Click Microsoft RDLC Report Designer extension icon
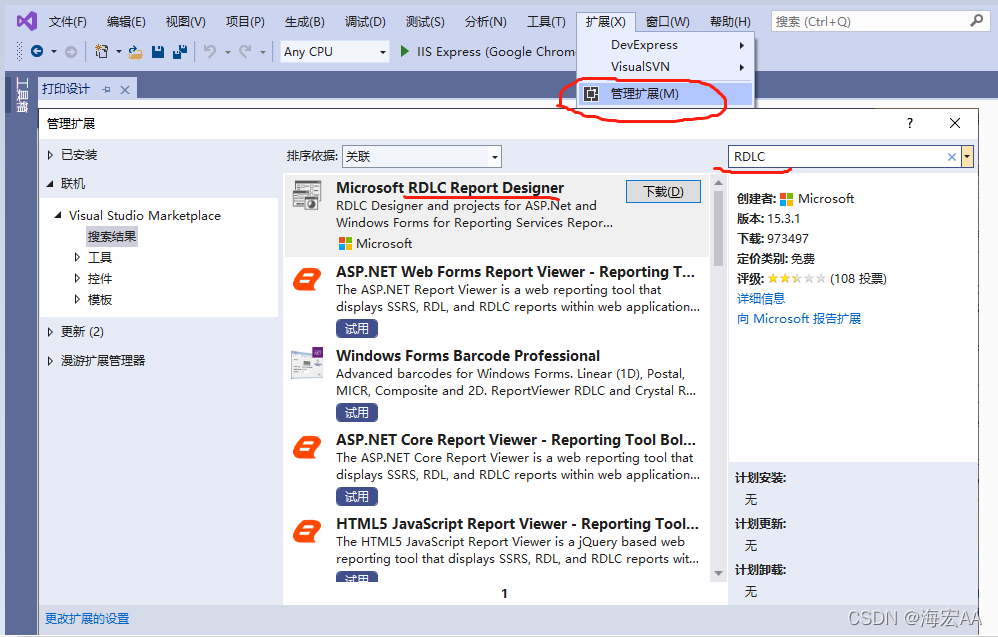998x637 pixels. coord(307,195)
